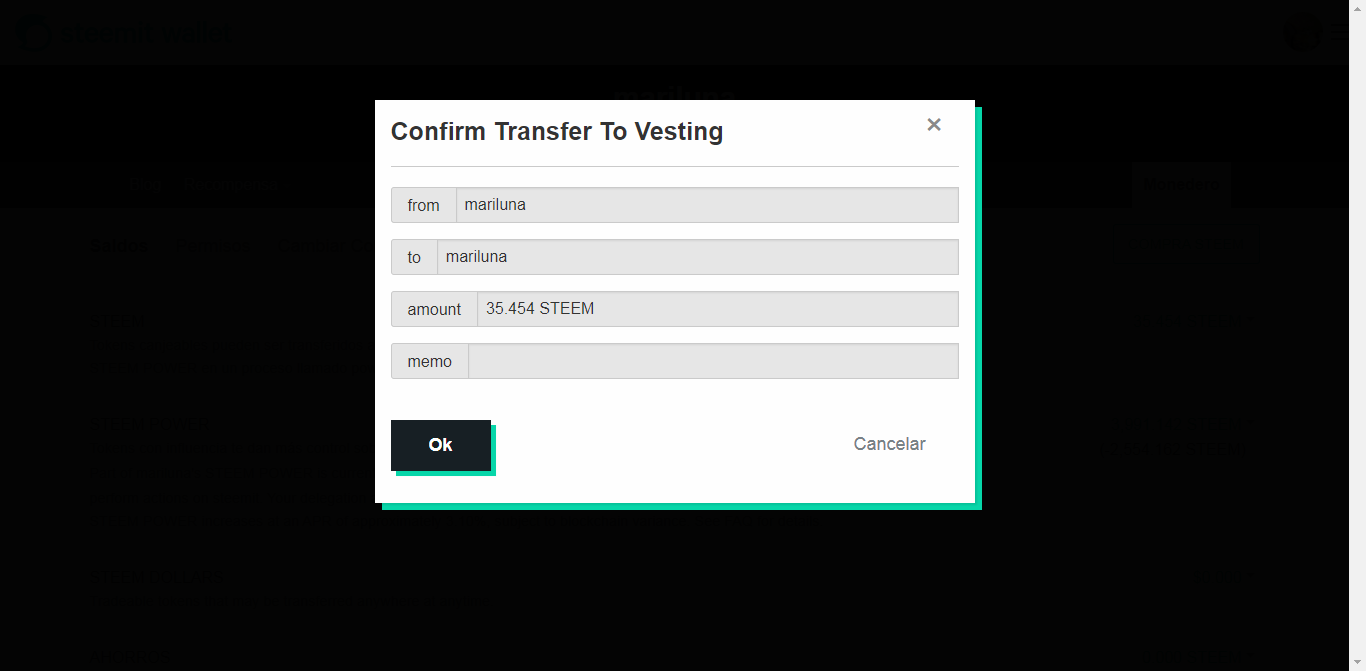Screen dimensions: 1366x671
Task: Click the to field showing mariluna
Action: coord(698,257)
